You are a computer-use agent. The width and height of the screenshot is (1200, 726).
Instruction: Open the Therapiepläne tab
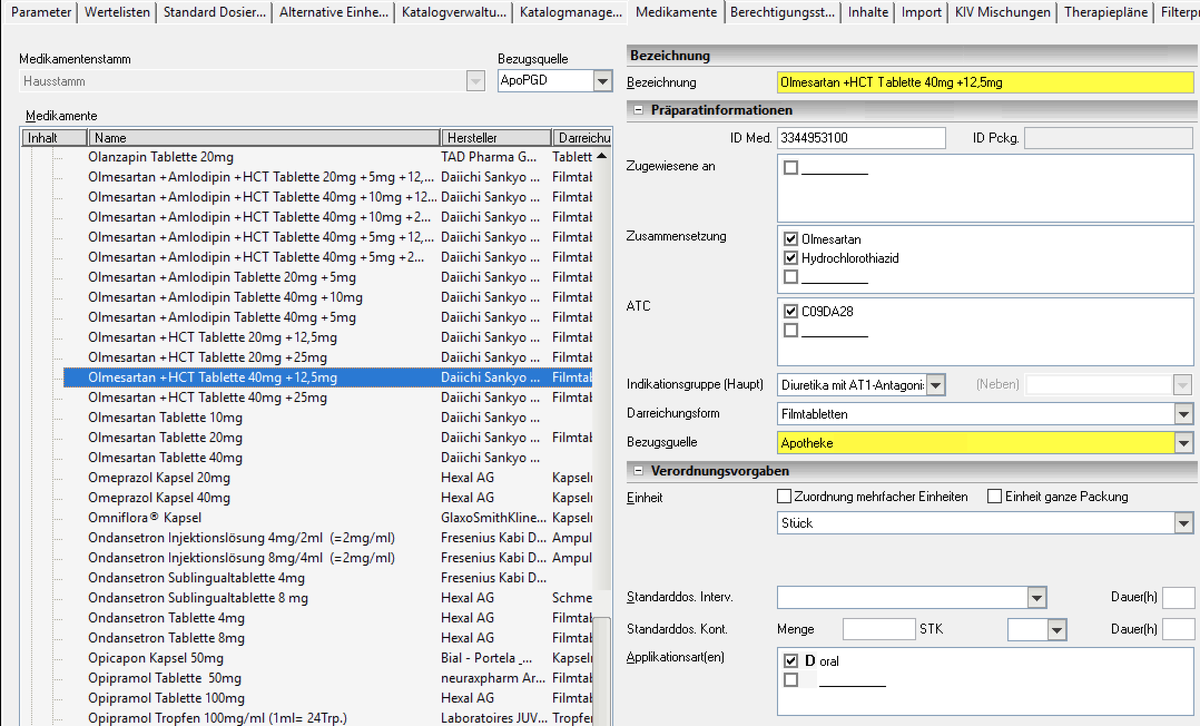point(1105,12)
